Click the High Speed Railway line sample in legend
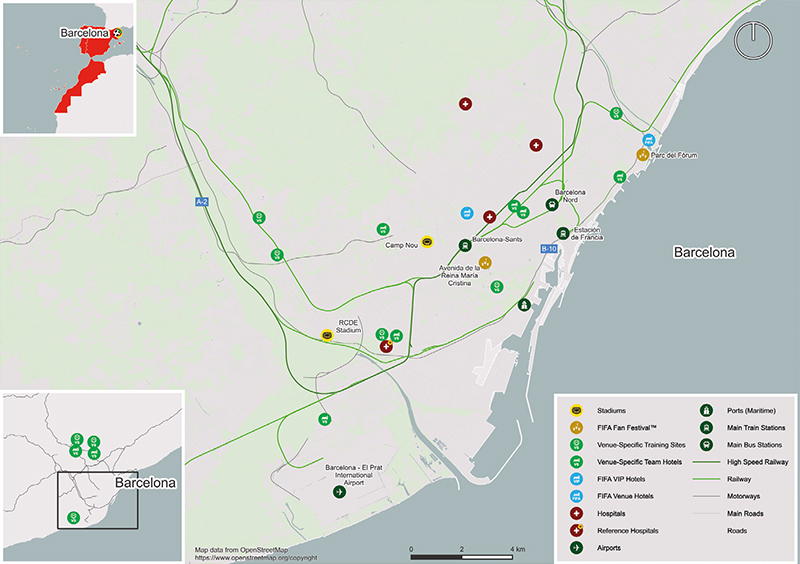This screenshot has height=564, width=800. [x=706, y=462]
